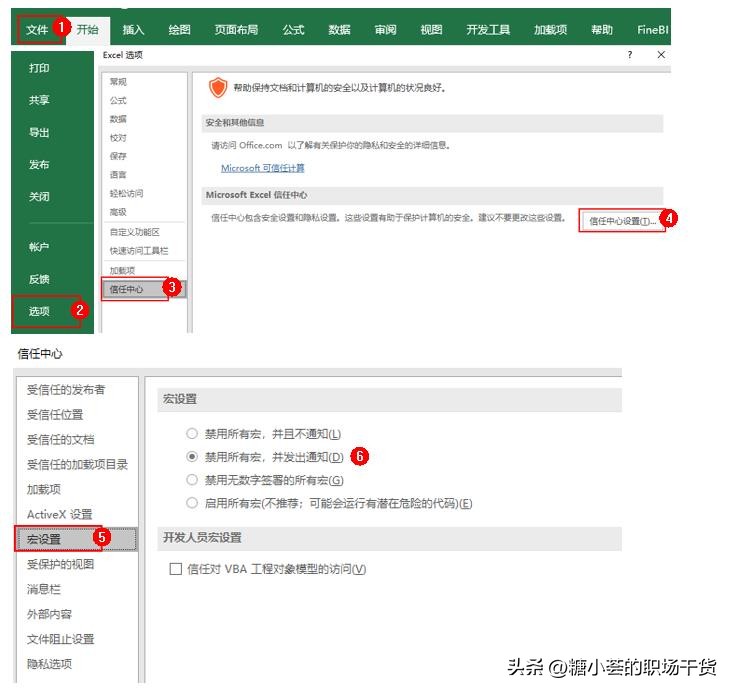
Task: Select 受信任的文档 in Trust Center
Action: (x=60, y=440)
